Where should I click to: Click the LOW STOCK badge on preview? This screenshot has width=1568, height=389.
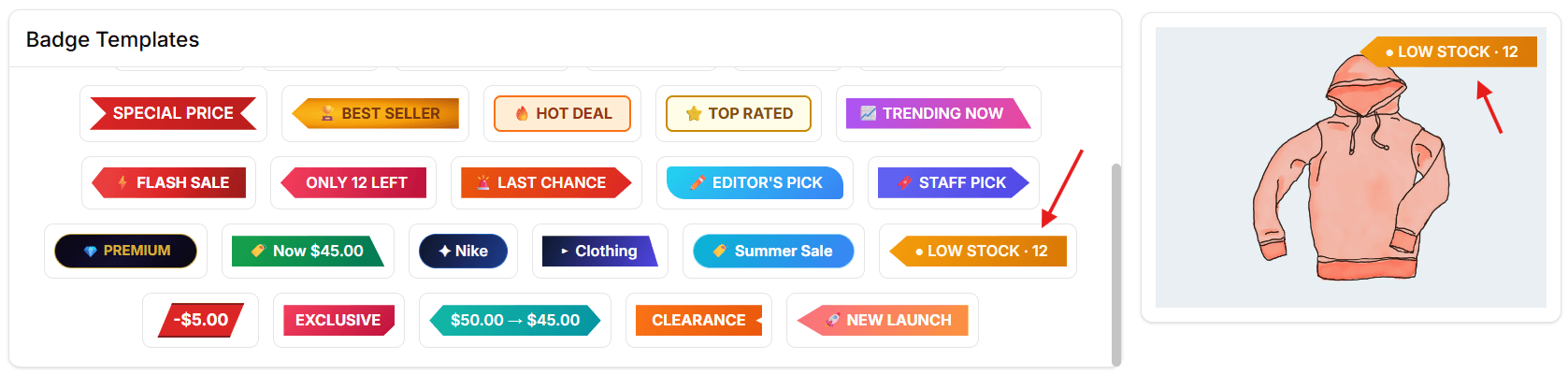(x=1448, y=51)
